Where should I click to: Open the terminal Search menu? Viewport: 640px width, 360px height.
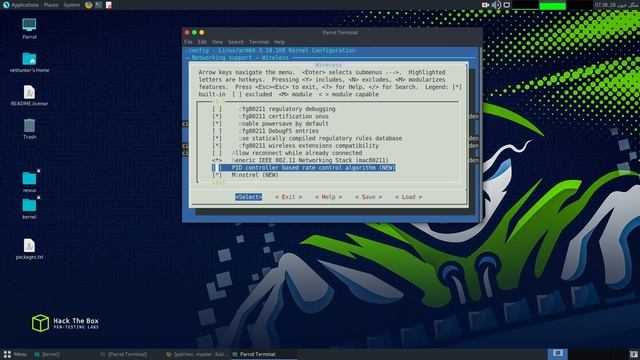pos(236,42)
